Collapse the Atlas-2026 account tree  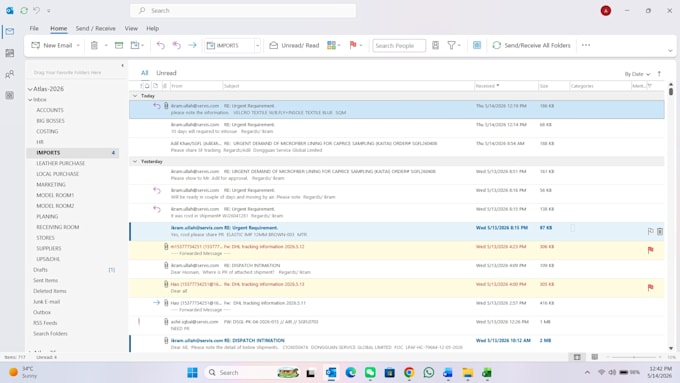(30, 89)
